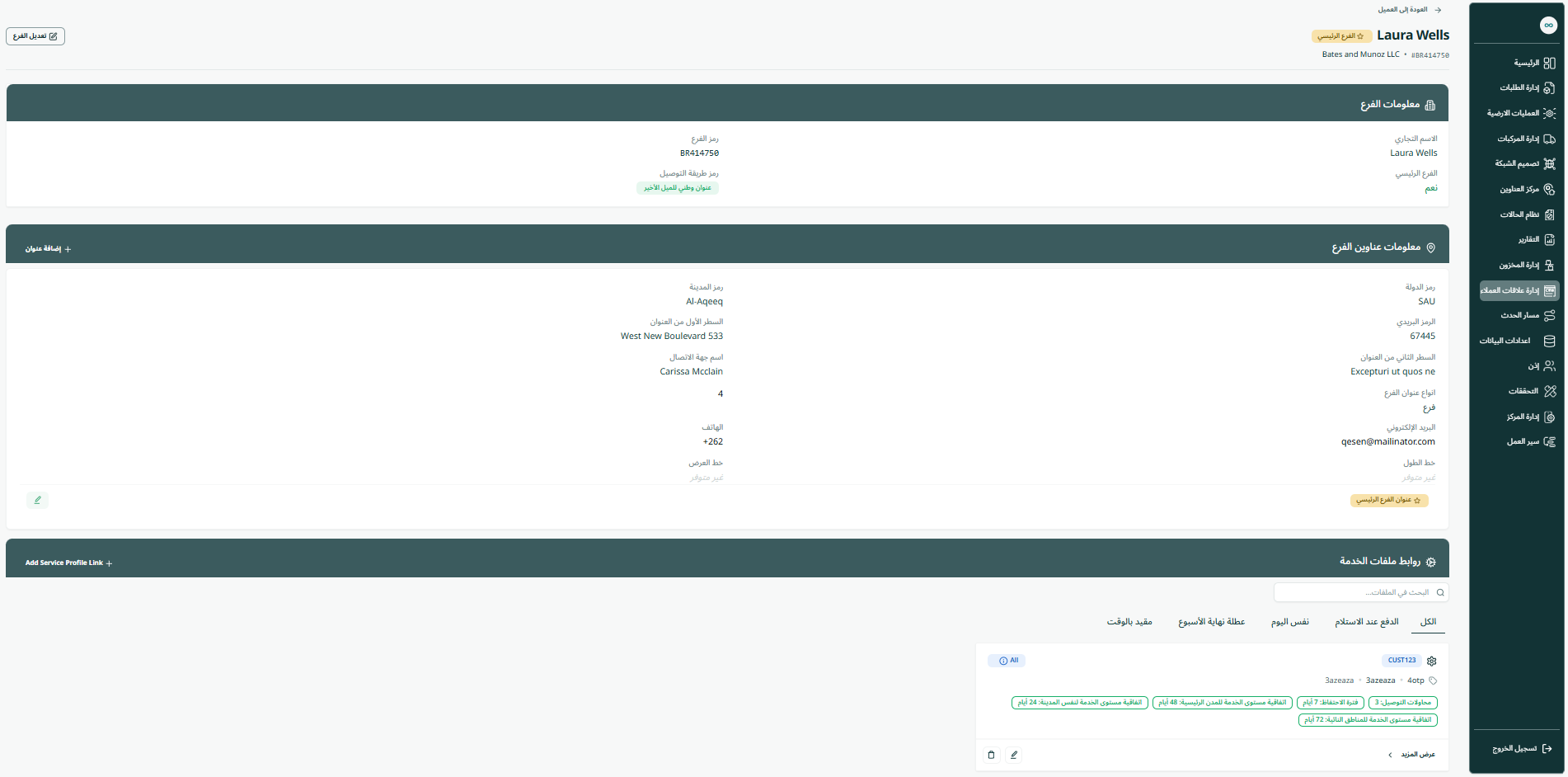The image size is (1568, 777).
Task: Click the address West New Boulevard 533
Action: pyautogui.click(x=672, y=337)
